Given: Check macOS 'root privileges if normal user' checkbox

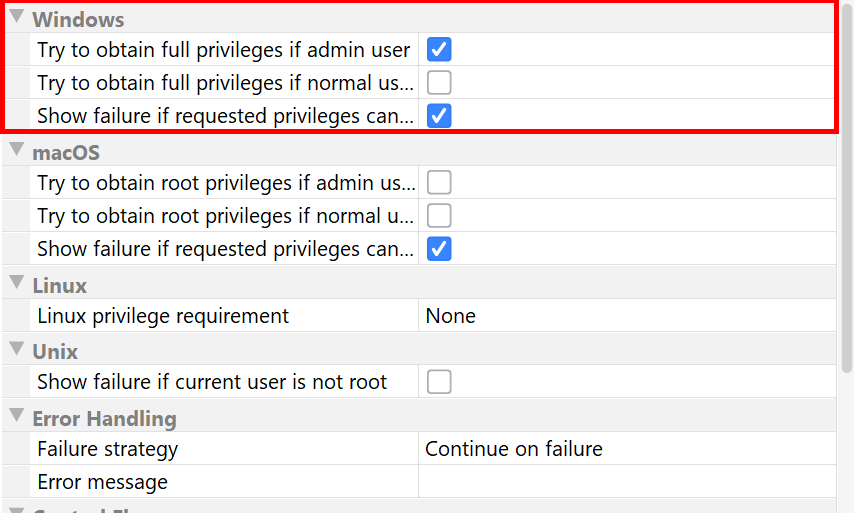Looking at the screenshot, I should (x=439, y=215).
